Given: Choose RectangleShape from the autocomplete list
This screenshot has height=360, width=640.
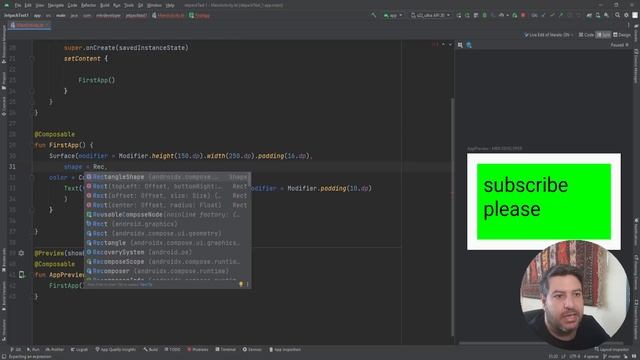Looking at the screenshot, I should 167,177.
